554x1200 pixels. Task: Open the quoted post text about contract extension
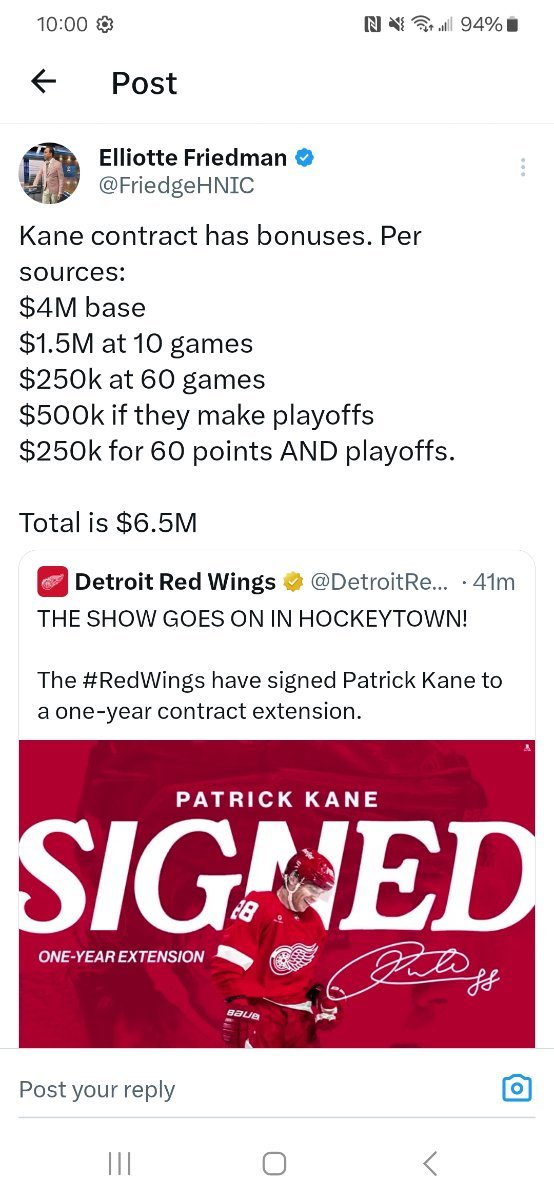click(270, 696)
